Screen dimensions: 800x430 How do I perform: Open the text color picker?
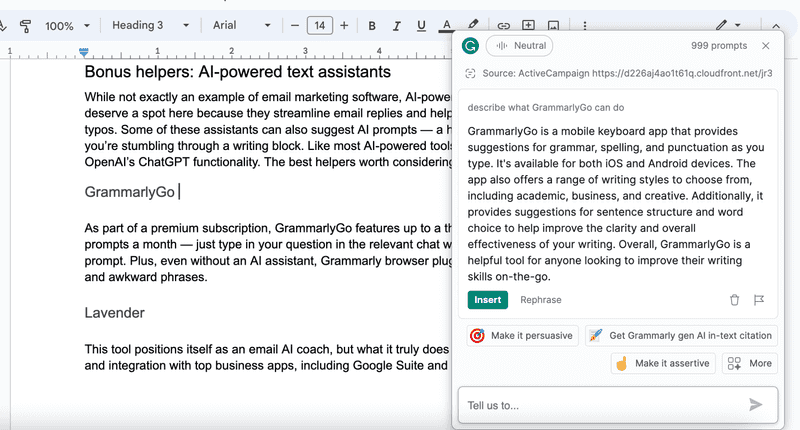446,26
